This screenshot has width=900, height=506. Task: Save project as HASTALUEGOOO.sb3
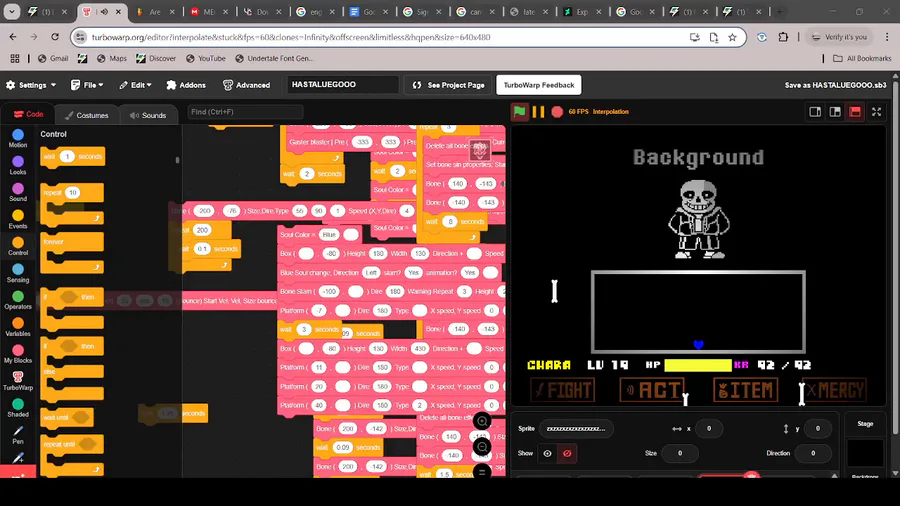(835, 85)
